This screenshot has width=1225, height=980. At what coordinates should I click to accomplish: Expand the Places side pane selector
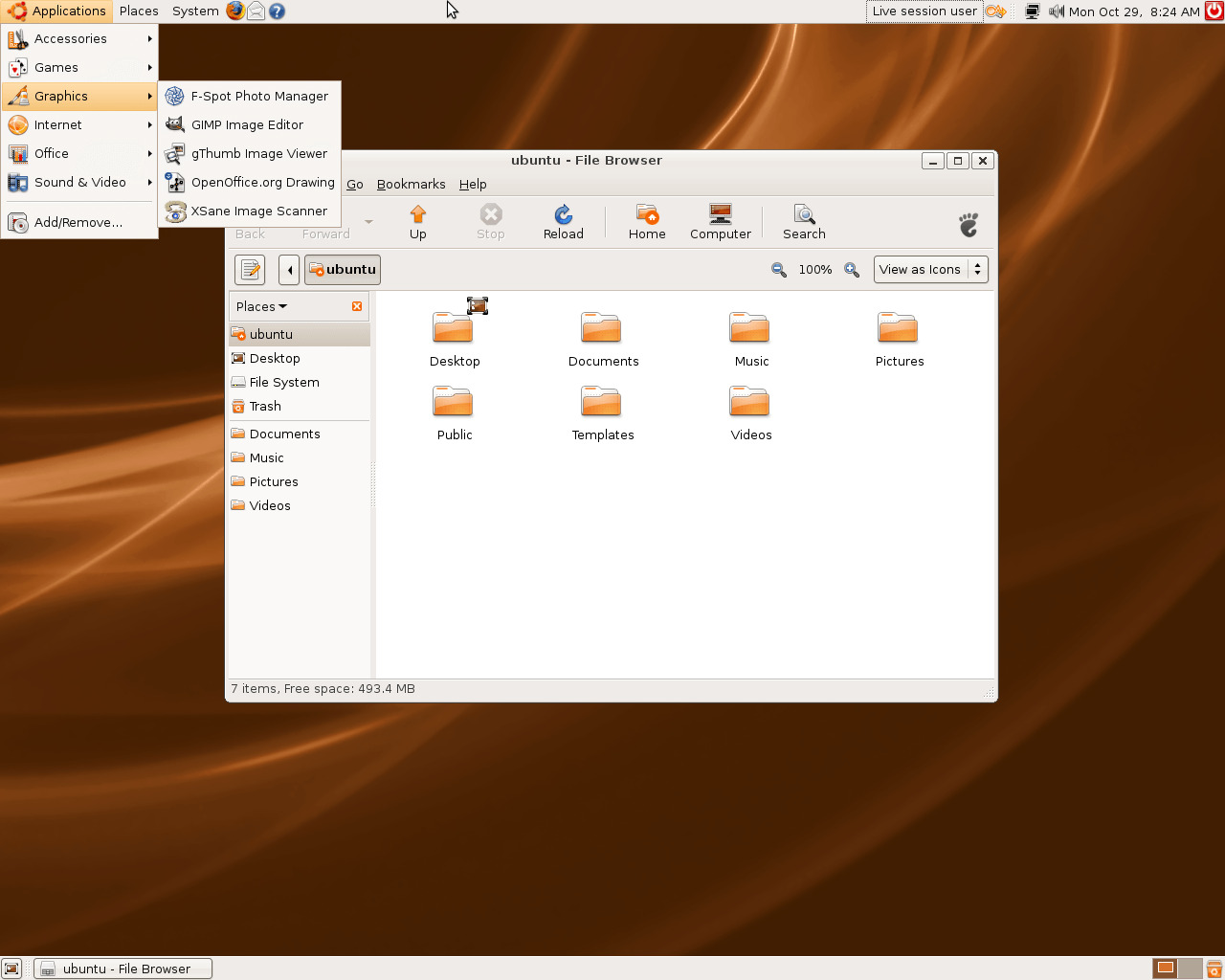[x=262, y=306]
